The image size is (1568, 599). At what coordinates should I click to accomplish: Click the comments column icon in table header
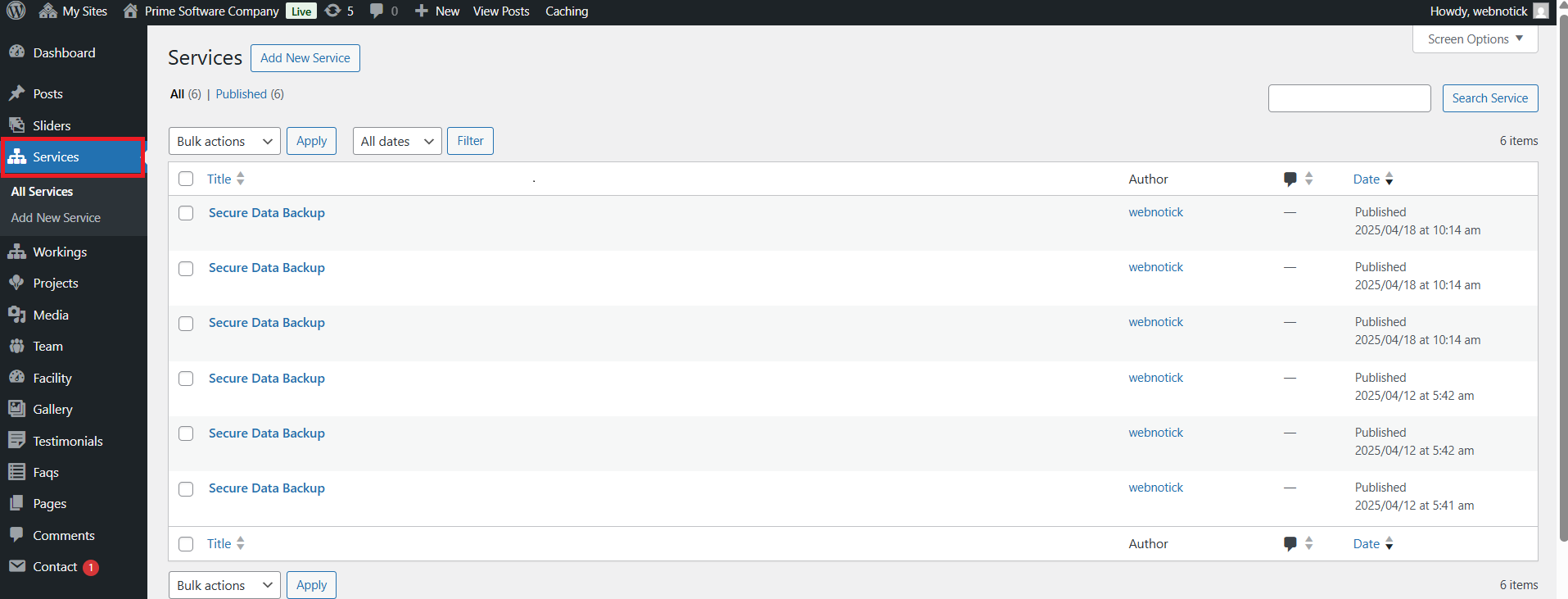[x=1290, y=179]
